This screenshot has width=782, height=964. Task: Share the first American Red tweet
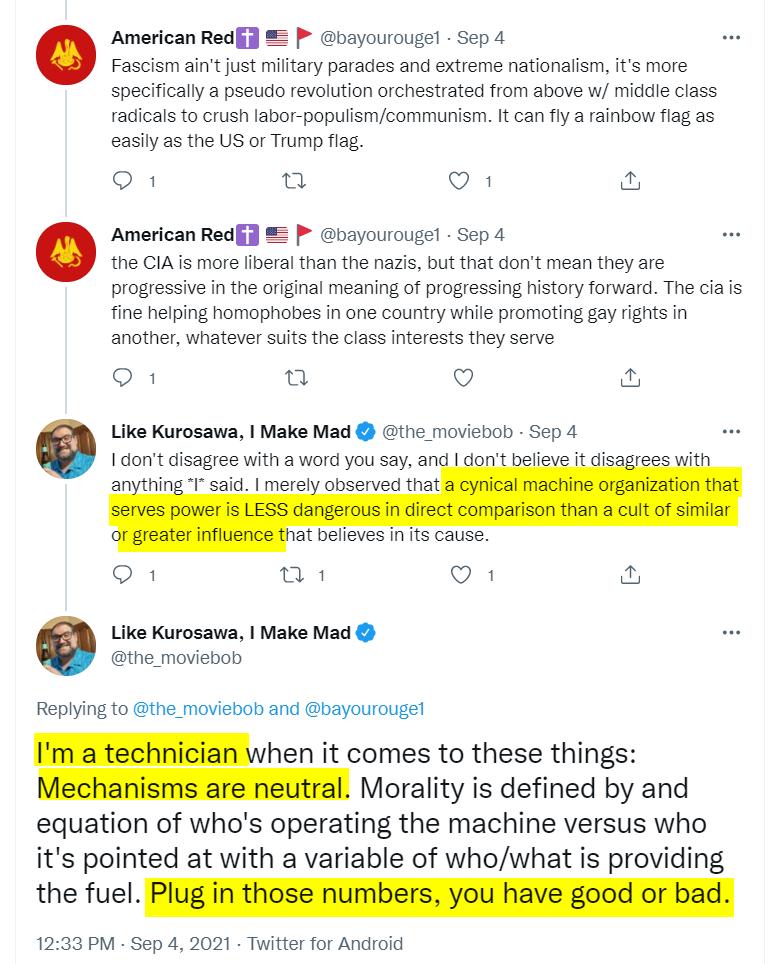coord(630,181)
